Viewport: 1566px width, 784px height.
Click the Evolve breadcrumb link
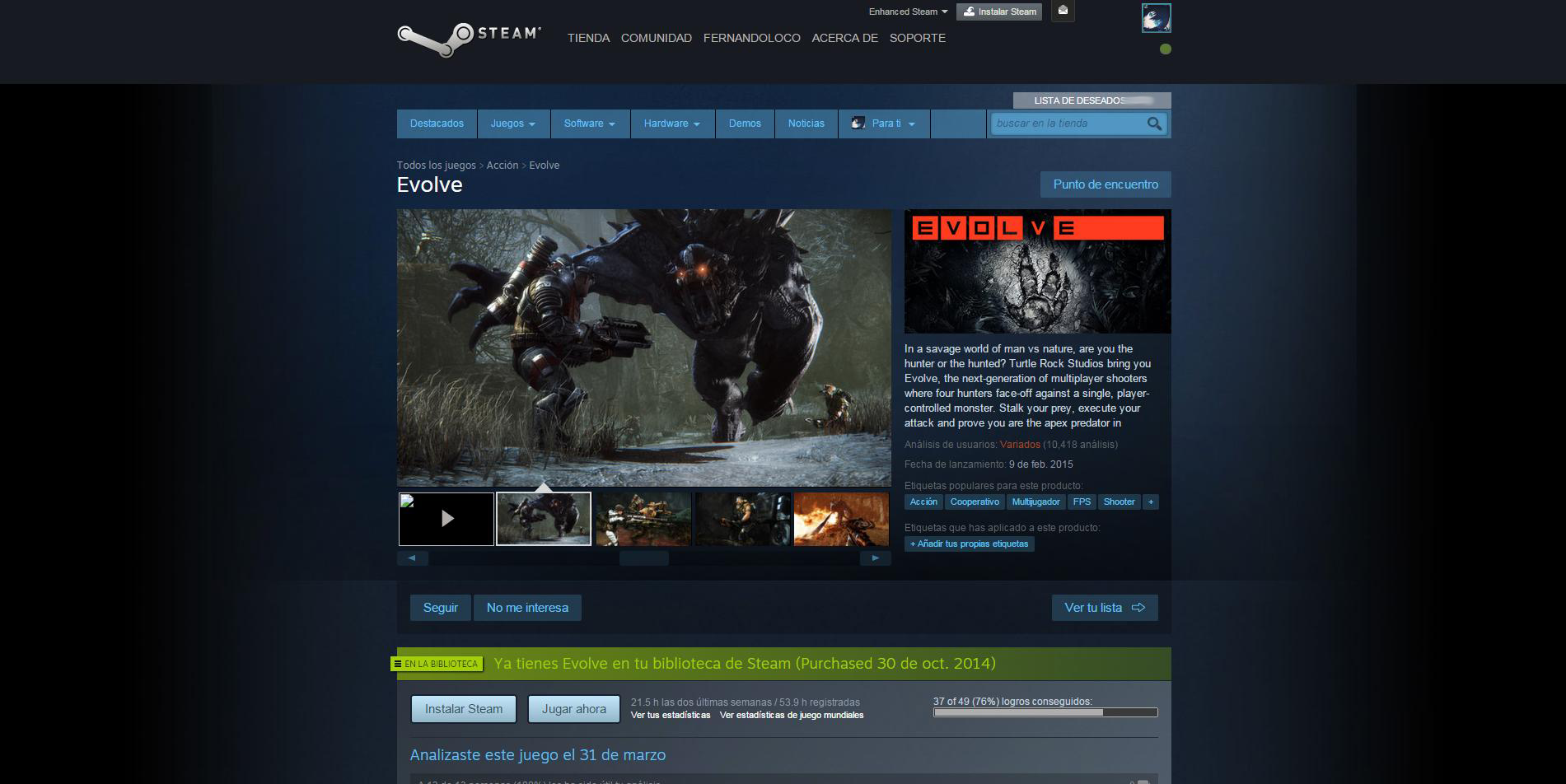pyautogui.click(x=545, y=166)
